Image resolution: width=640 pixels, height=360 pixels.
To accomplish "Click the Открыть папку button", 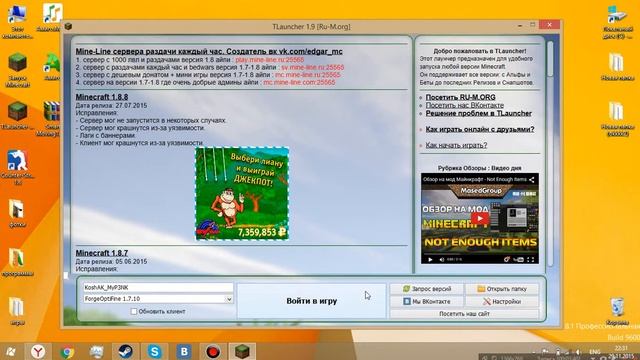I will click(x=502, y=289).
